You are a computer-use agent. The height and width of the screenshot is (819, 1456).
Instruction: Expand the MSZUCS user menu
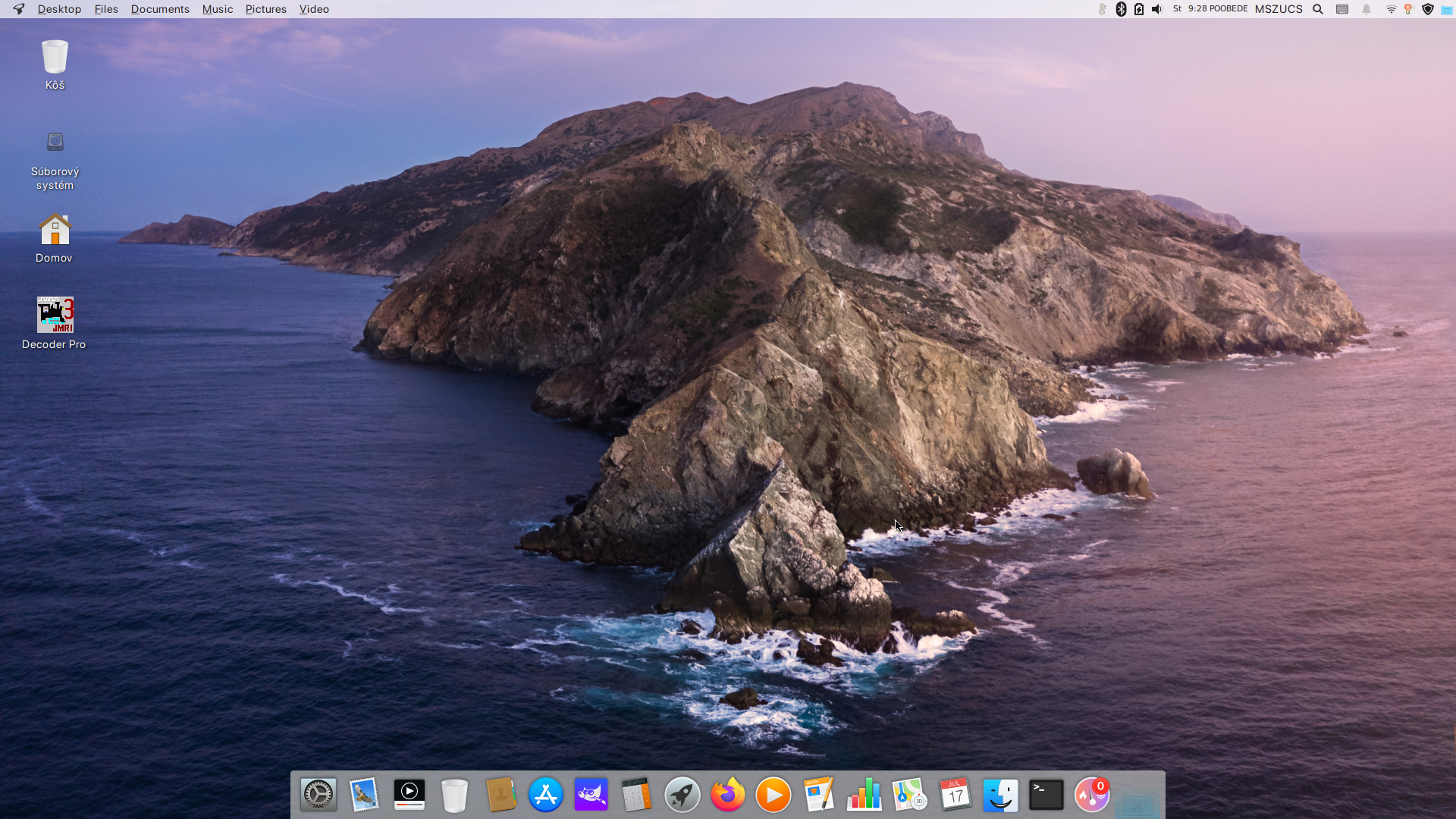1279,9
